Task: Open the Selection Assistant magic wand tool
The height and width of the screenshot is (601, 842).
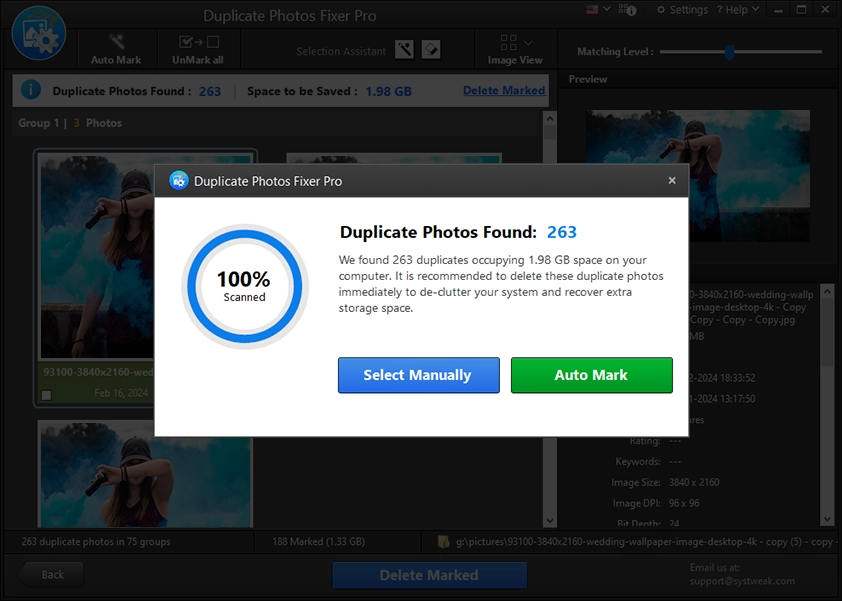Action: [404, 50]
